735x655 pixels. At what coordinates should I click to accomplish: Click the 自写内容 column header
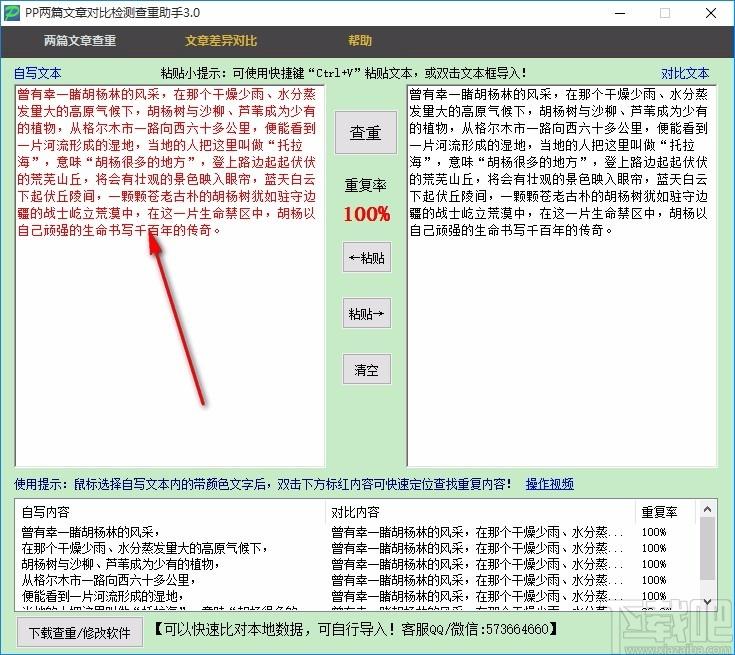[171, 512]
